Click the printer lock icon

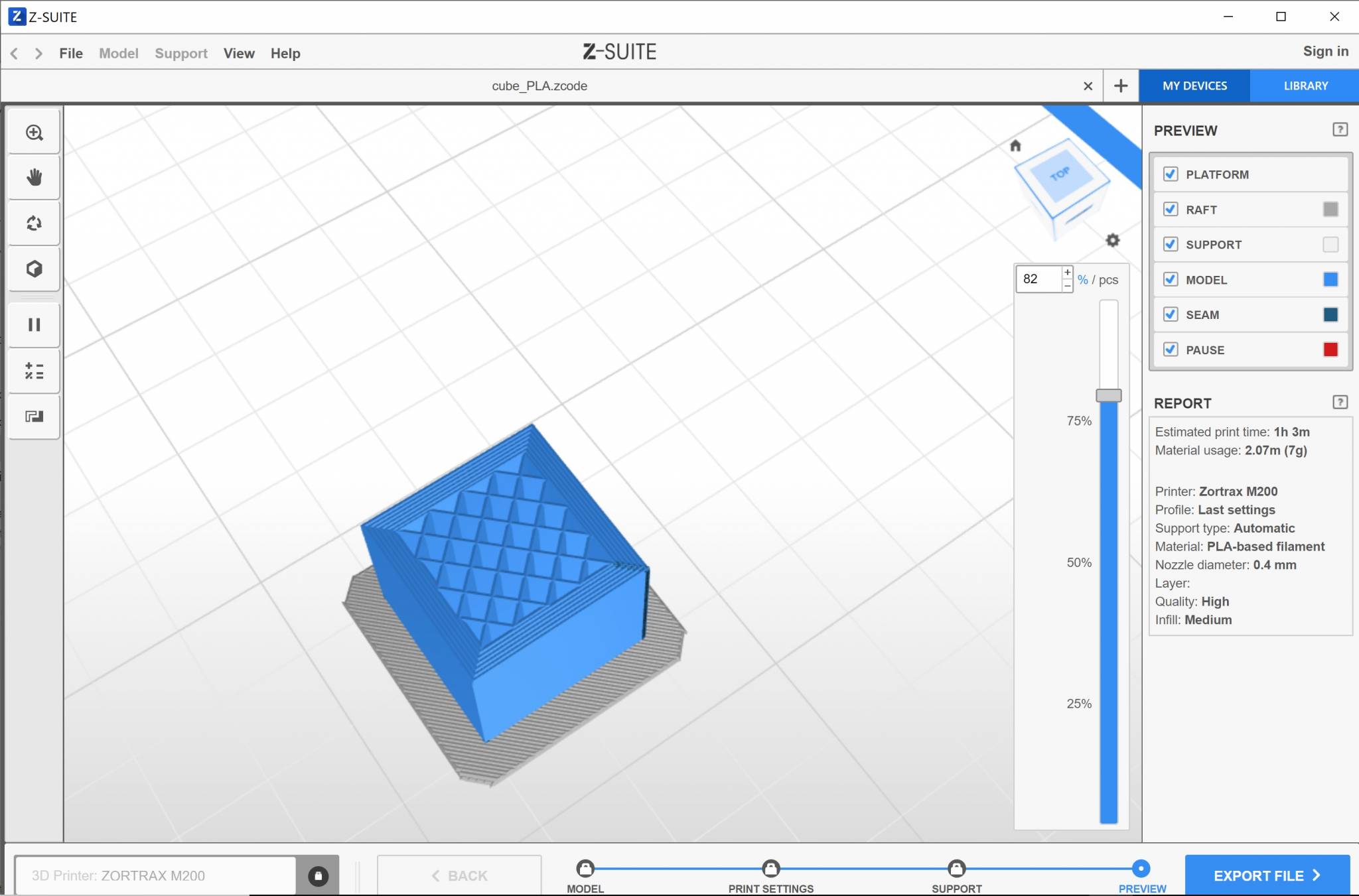point(318,875)
